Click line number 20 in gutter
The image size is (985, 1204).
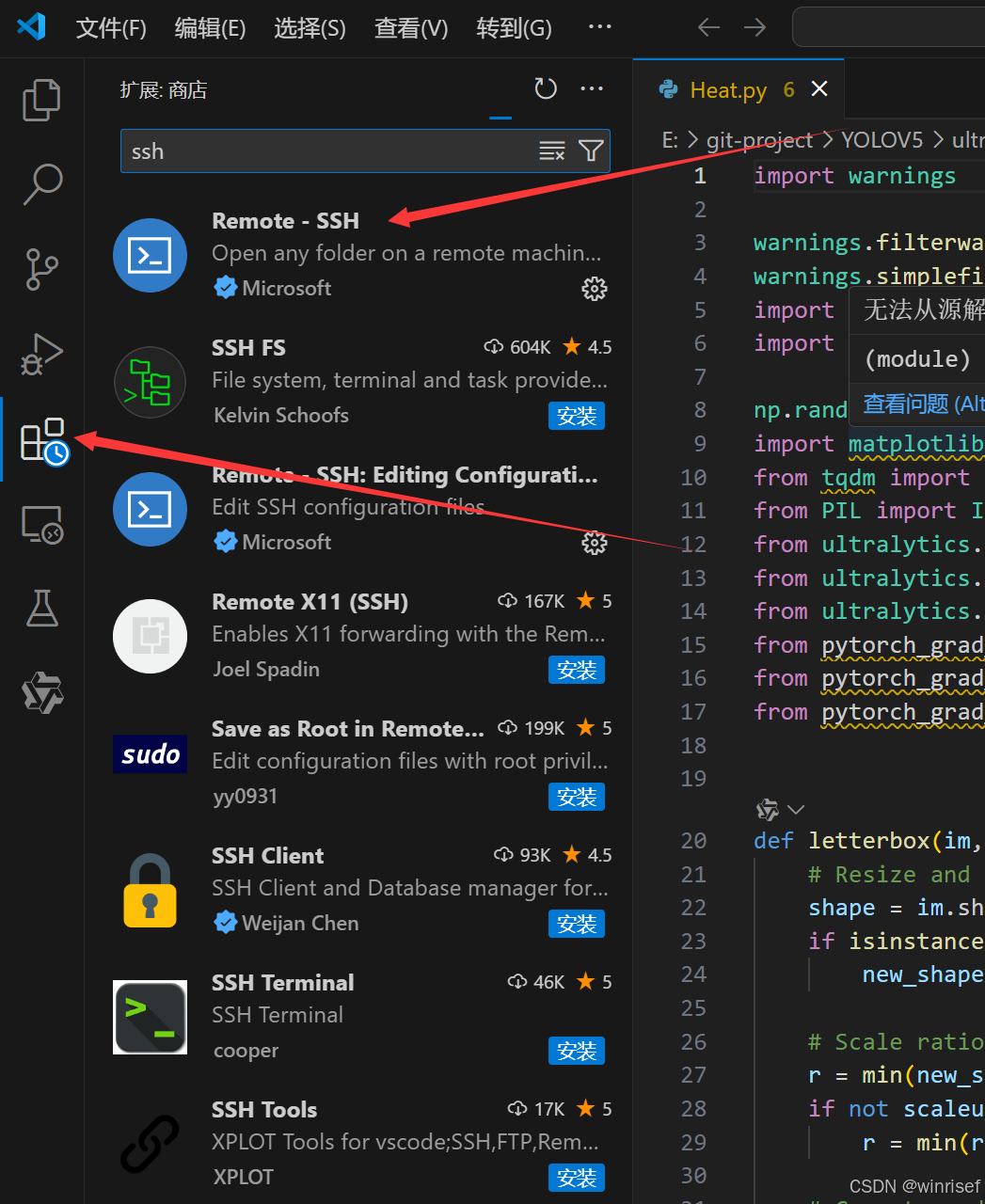[693, 841]
